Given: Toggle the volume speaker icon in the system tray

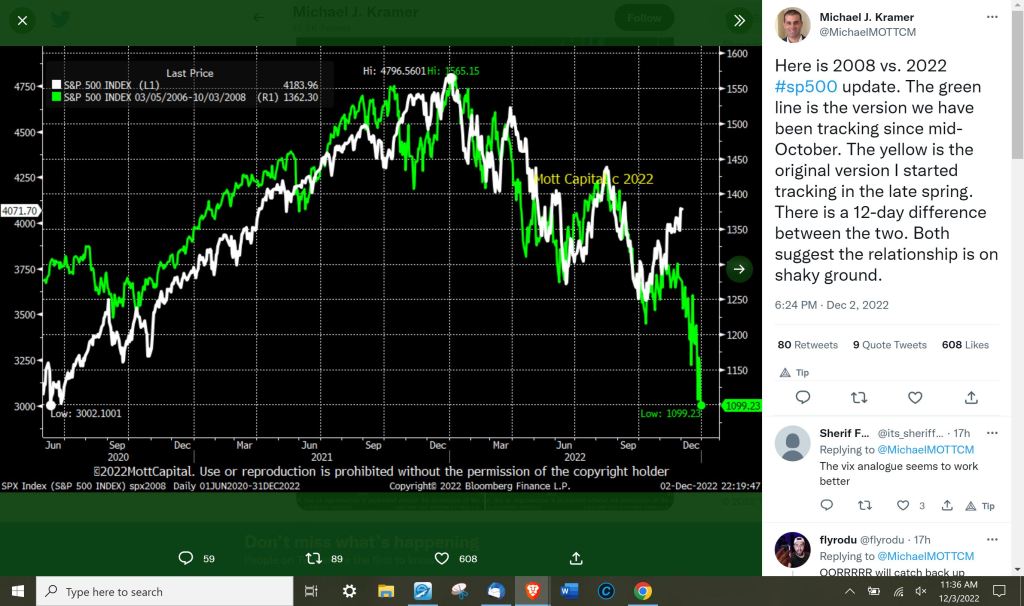Looking at the screenshot, I should [920, 591].
